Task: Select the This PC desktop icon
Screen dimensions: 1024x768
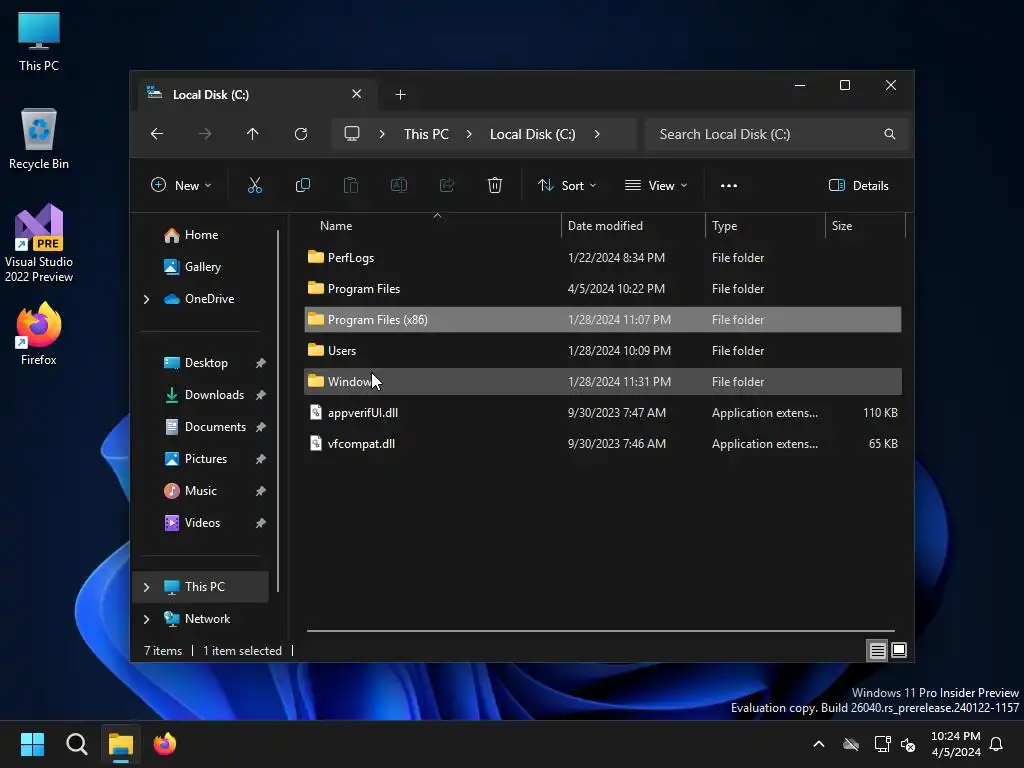Action: [39, 41]
